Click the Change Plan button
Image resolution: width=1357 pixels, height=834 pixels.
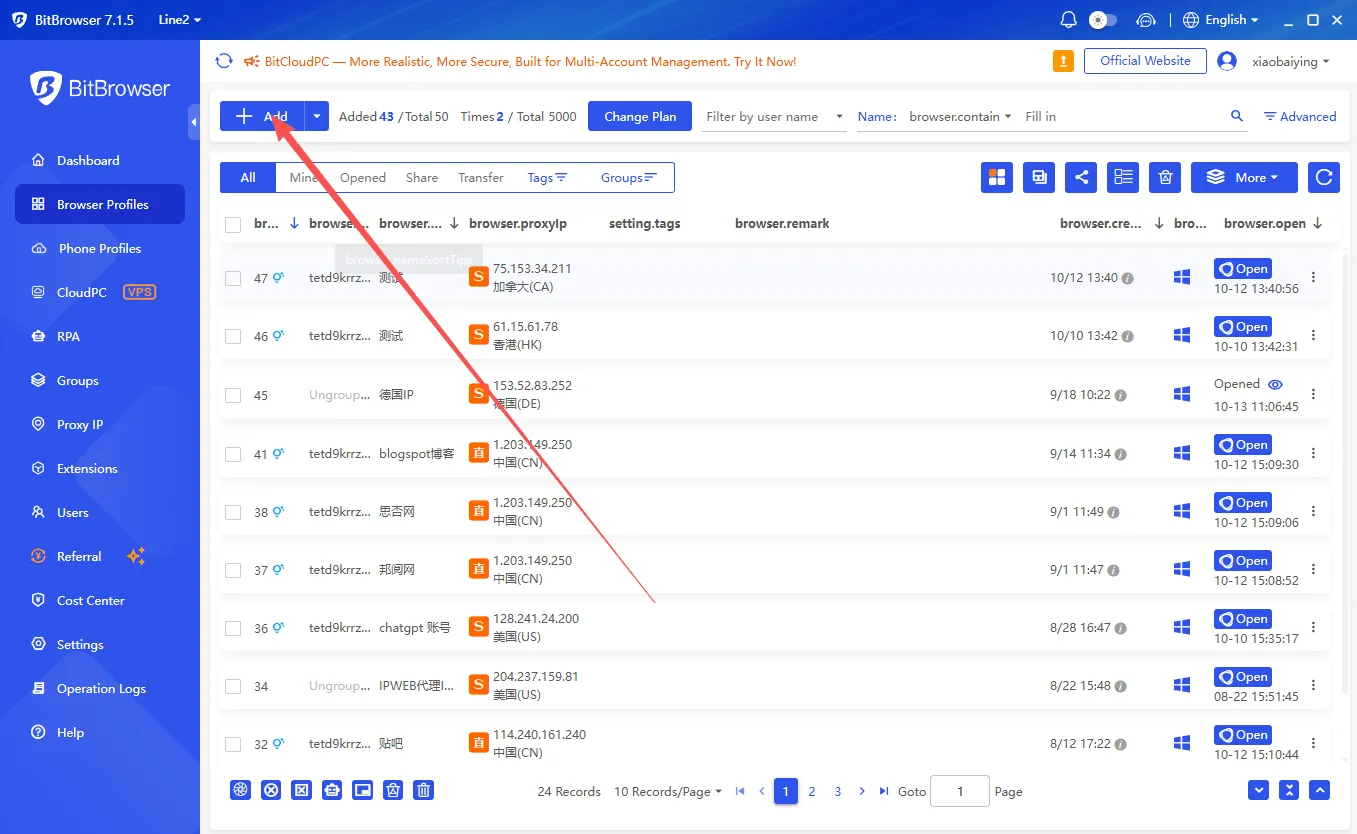pos(640,116)
